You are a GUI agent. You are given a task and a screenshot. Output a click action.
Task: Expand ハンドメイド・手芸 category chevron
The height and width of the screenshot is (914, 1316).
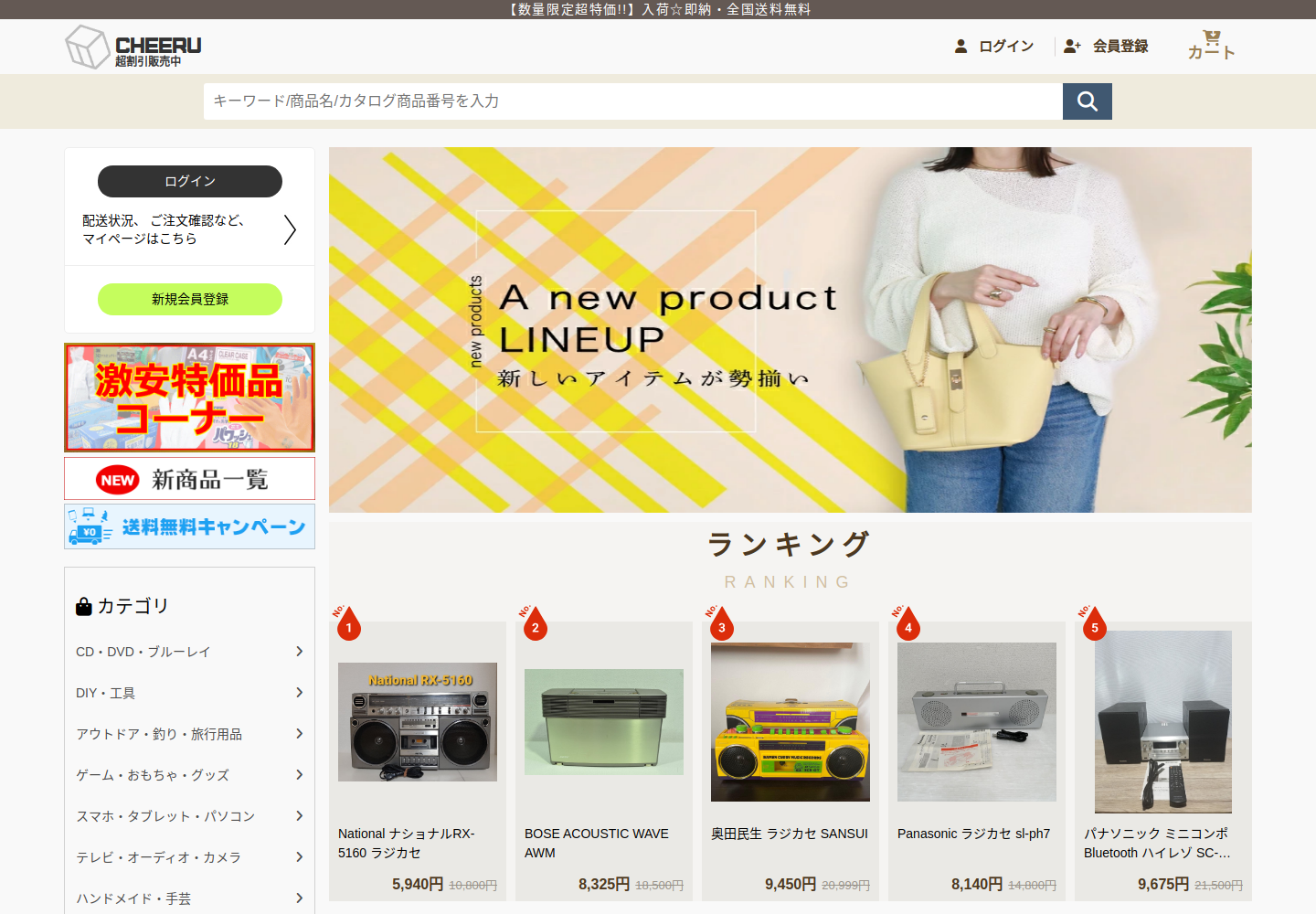(x=299, y=898)
